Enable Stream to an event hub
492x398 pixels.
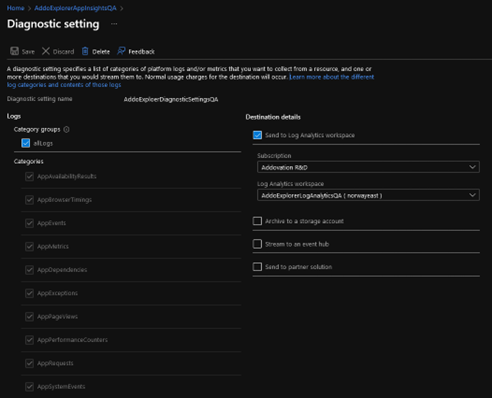[257, 244]
